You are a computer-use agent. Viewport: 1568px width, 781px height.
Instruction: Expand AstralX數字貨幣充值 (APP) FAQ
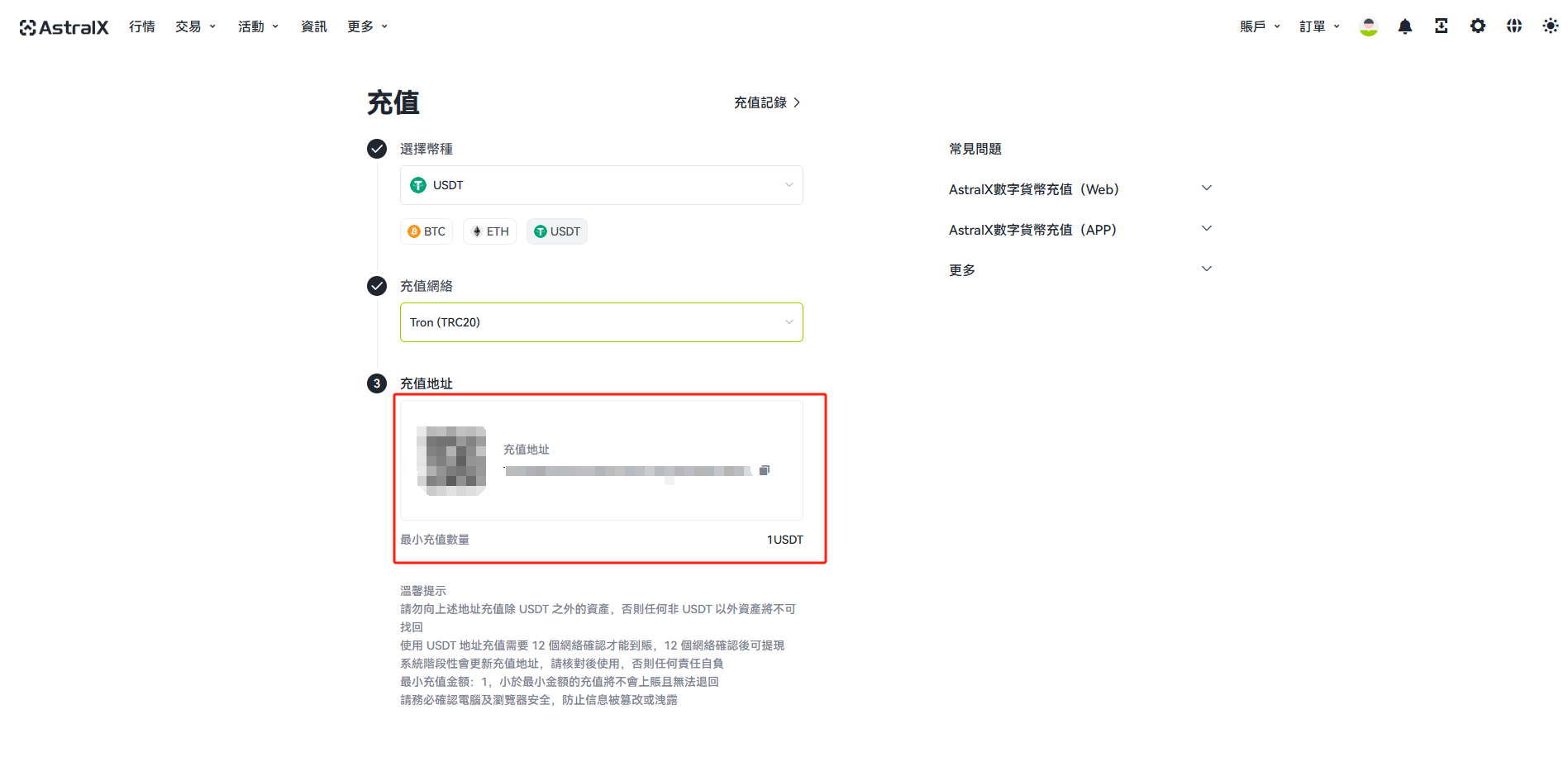[1080, 230]
